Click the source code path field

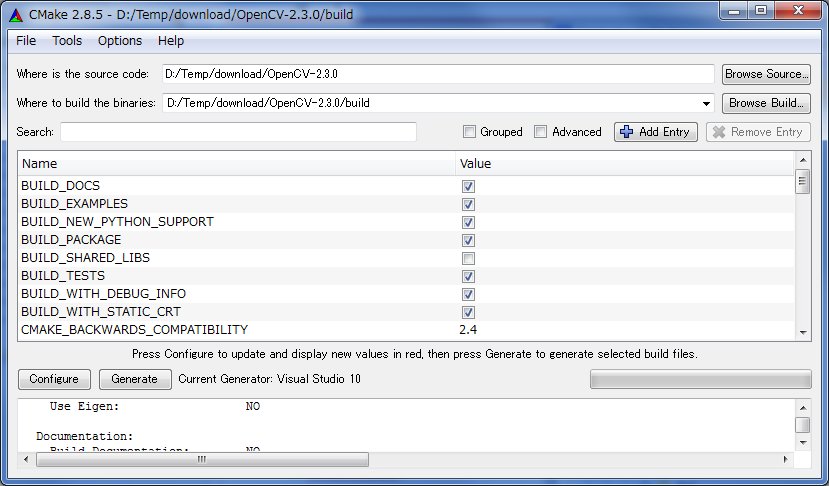pos(438,74)
